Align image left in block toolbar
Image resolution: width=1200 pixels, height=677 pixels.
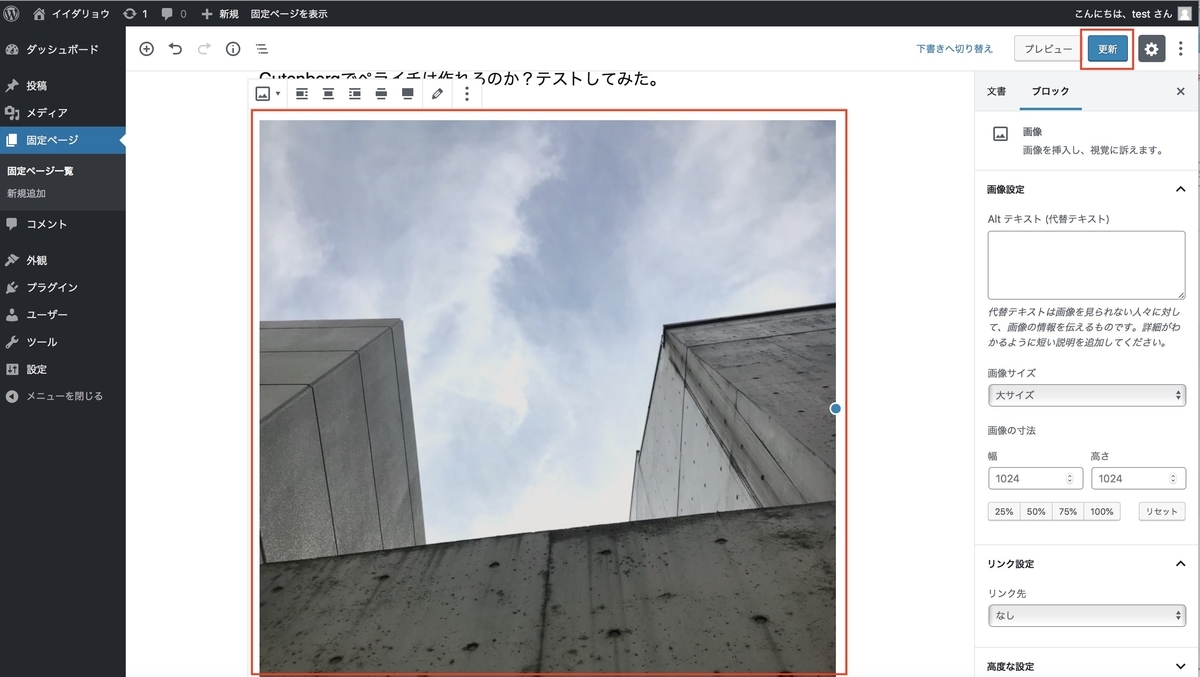(301, 94)
